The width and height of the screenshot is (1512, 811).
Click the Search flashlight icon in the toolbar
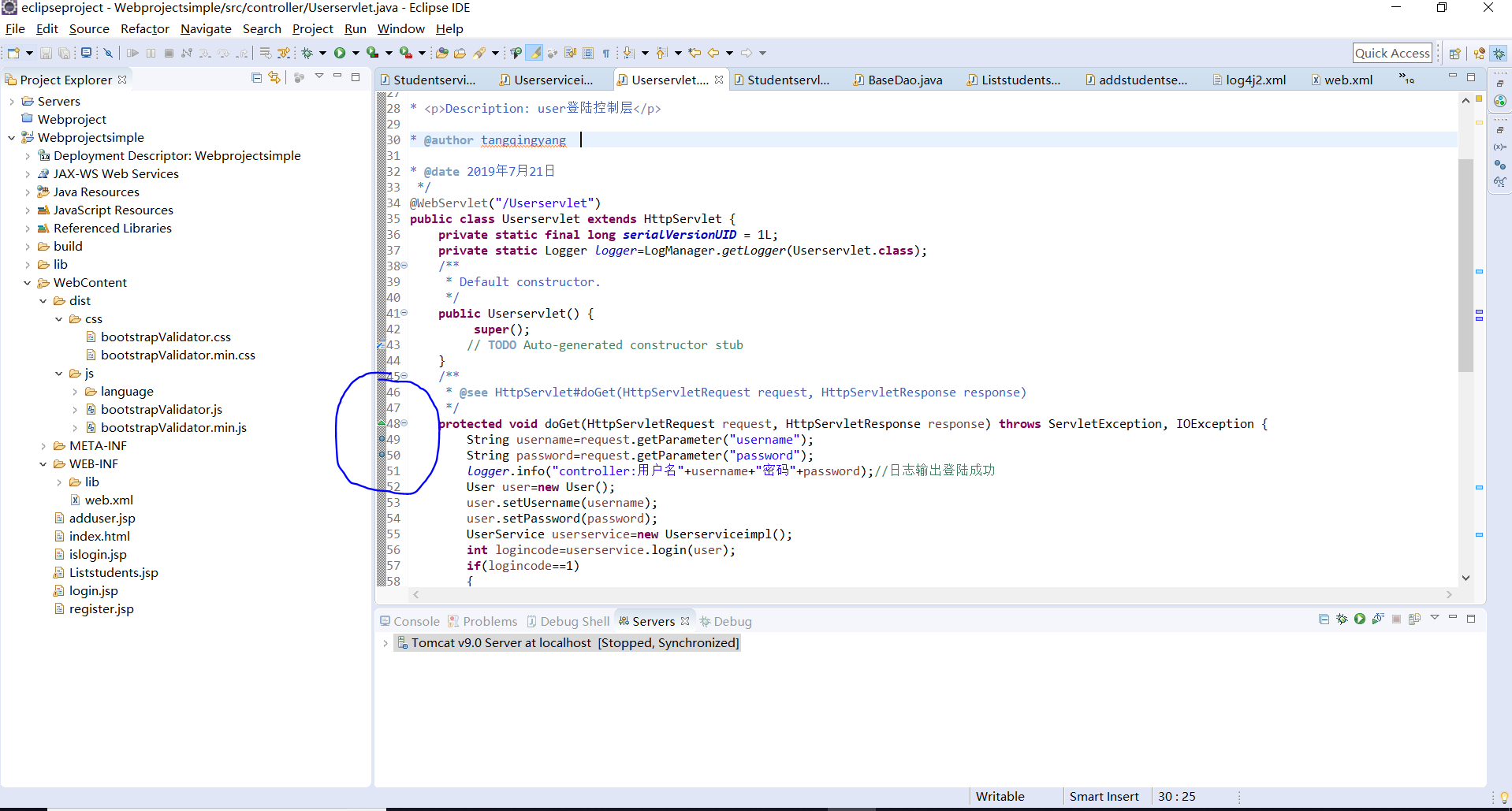480,53
